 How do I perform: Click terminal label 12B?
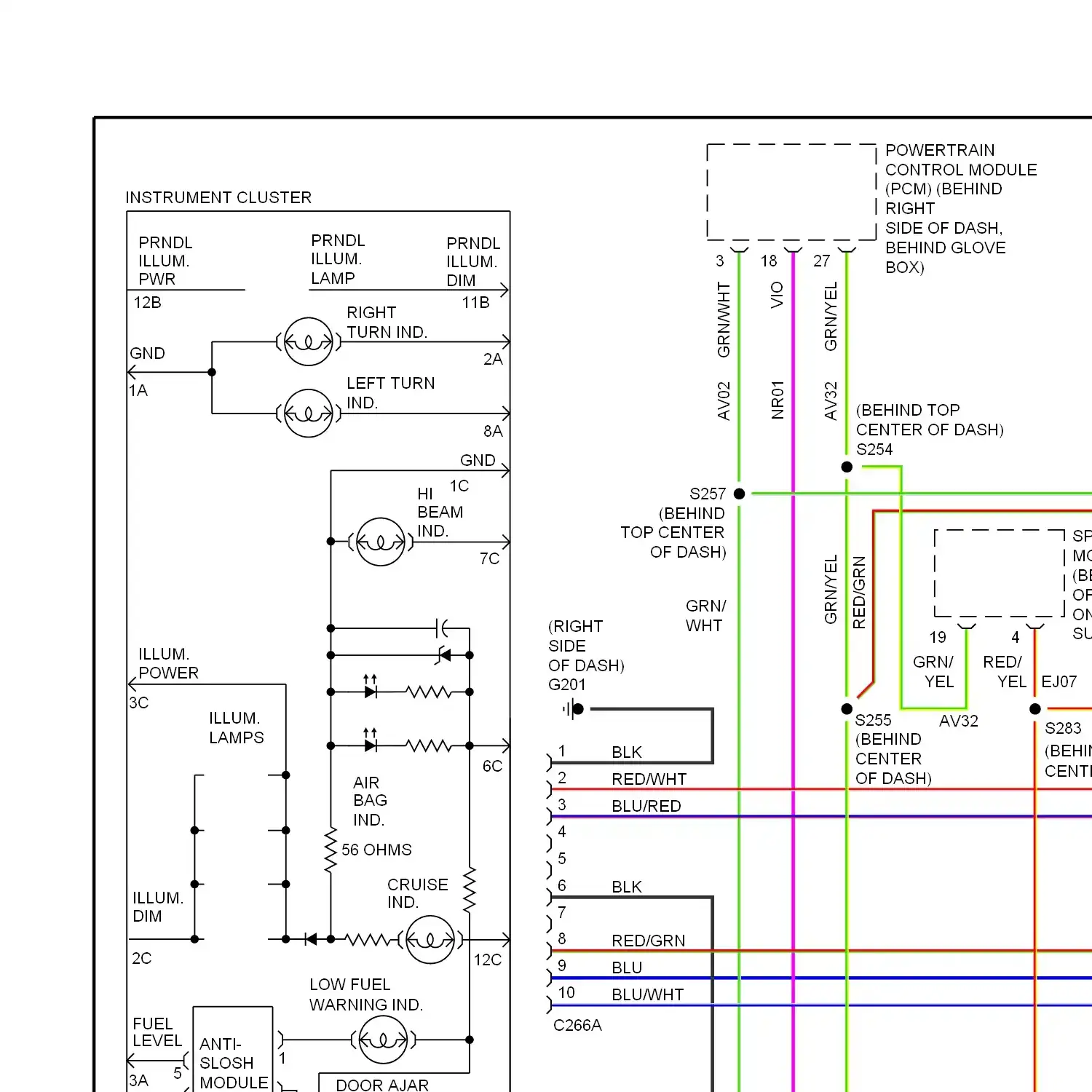pos(147,302)
